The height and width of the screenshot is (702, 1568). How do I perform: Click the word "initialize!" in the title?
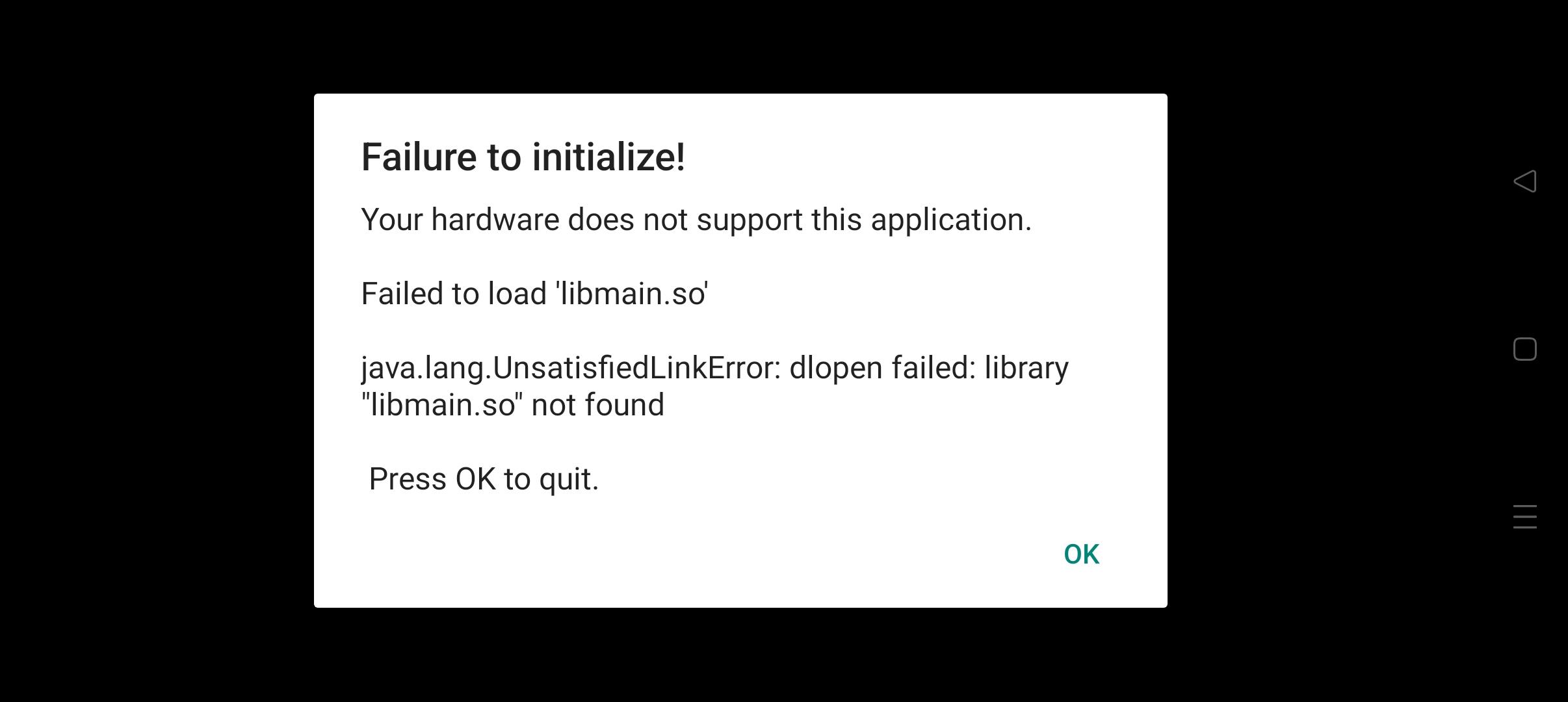pyautogui.click(x=608, y=157)
